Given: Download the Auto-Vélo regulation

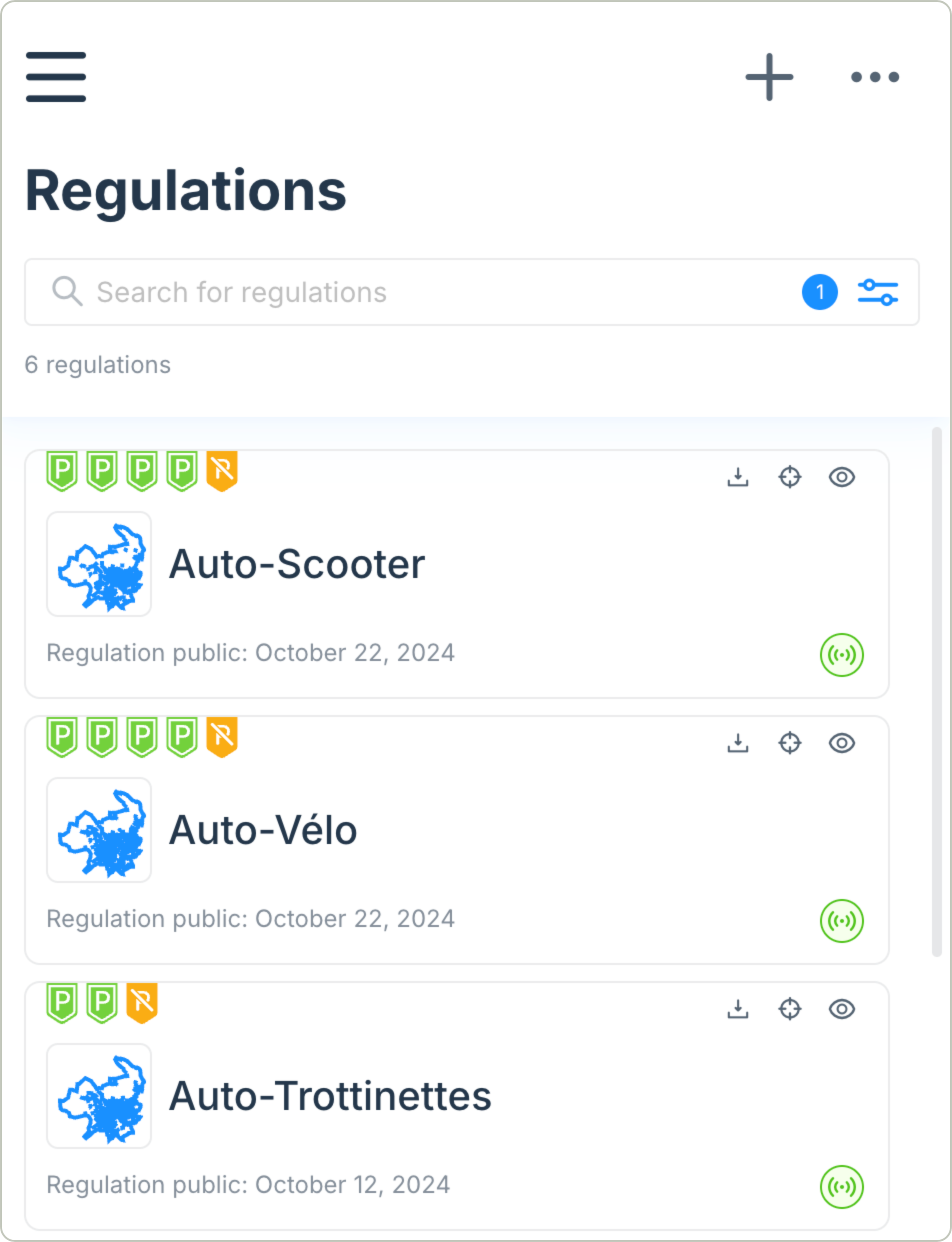Looking at the screenshot, I should (738, 743).
